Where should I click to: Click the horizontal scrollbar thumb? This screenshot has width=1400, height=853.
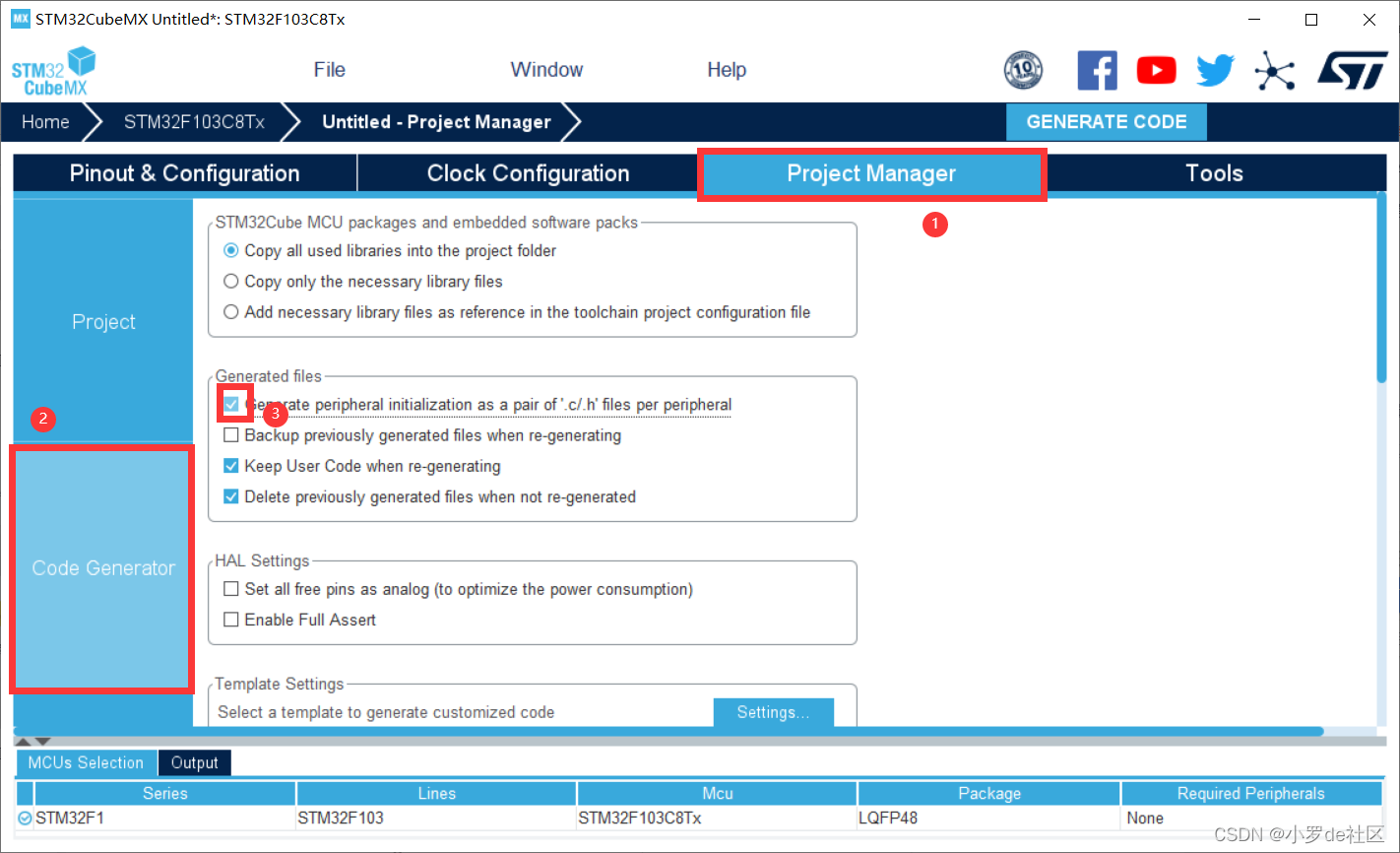669,732
